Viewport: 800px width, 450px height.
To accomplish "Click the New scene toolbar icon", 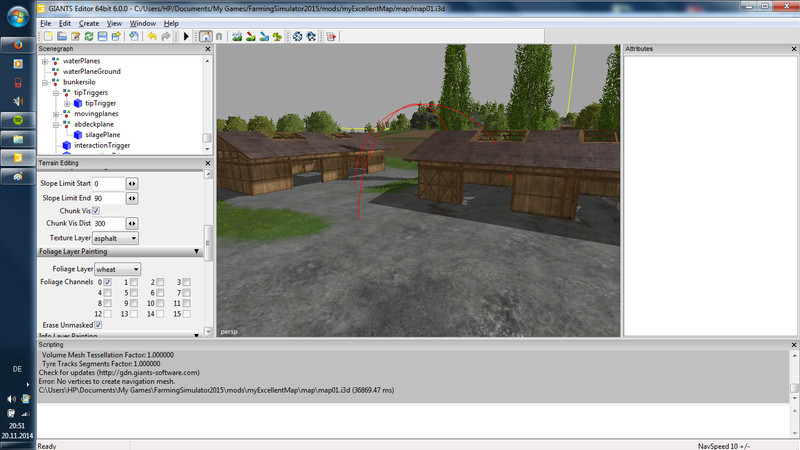I will coord(48,36).
